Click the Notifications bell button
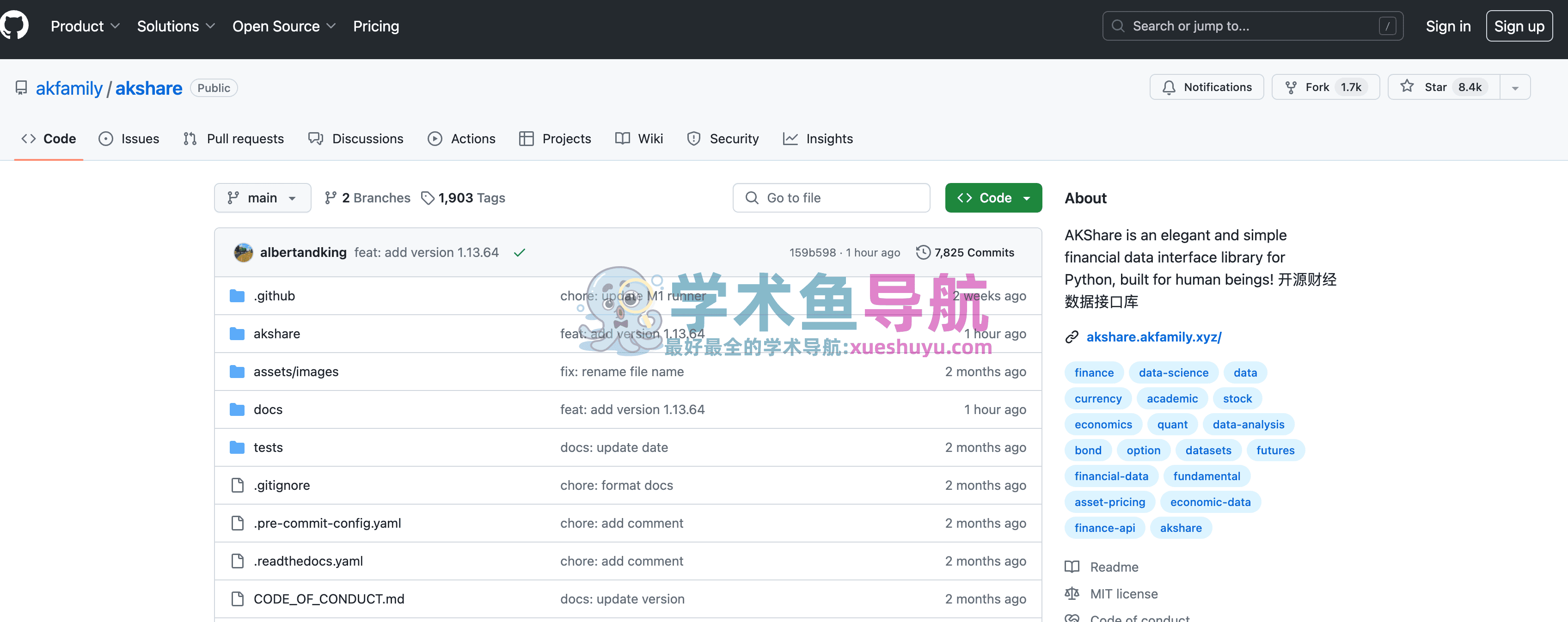 1206,87
